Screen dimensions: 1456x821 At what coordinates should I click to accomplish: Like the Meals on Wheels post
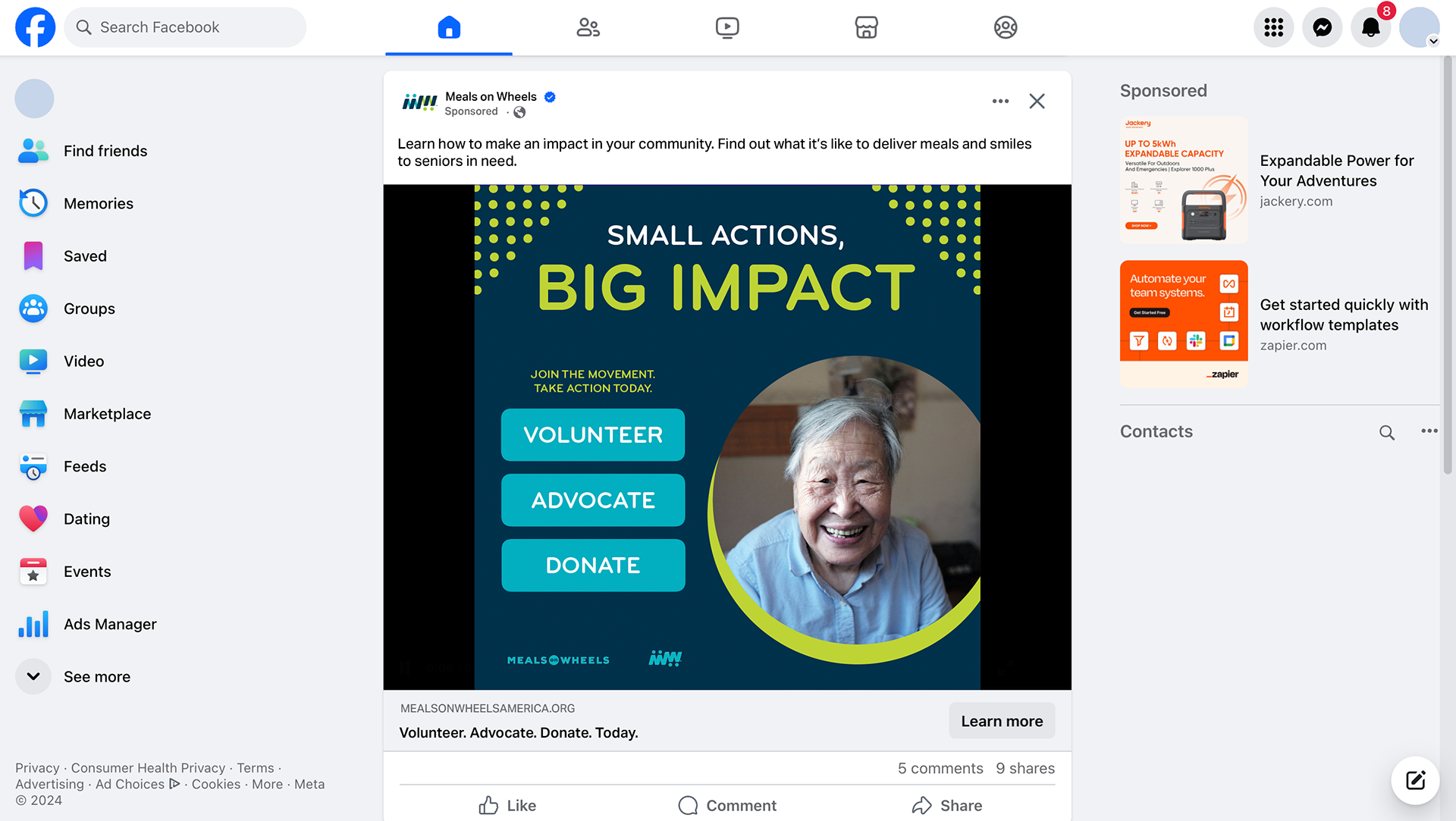507,805
